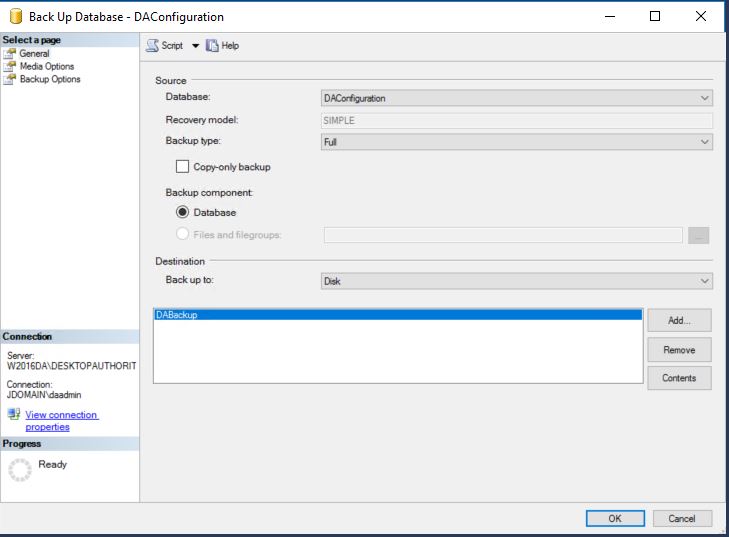Click the Backup Options page icon

tap(10, 79)
